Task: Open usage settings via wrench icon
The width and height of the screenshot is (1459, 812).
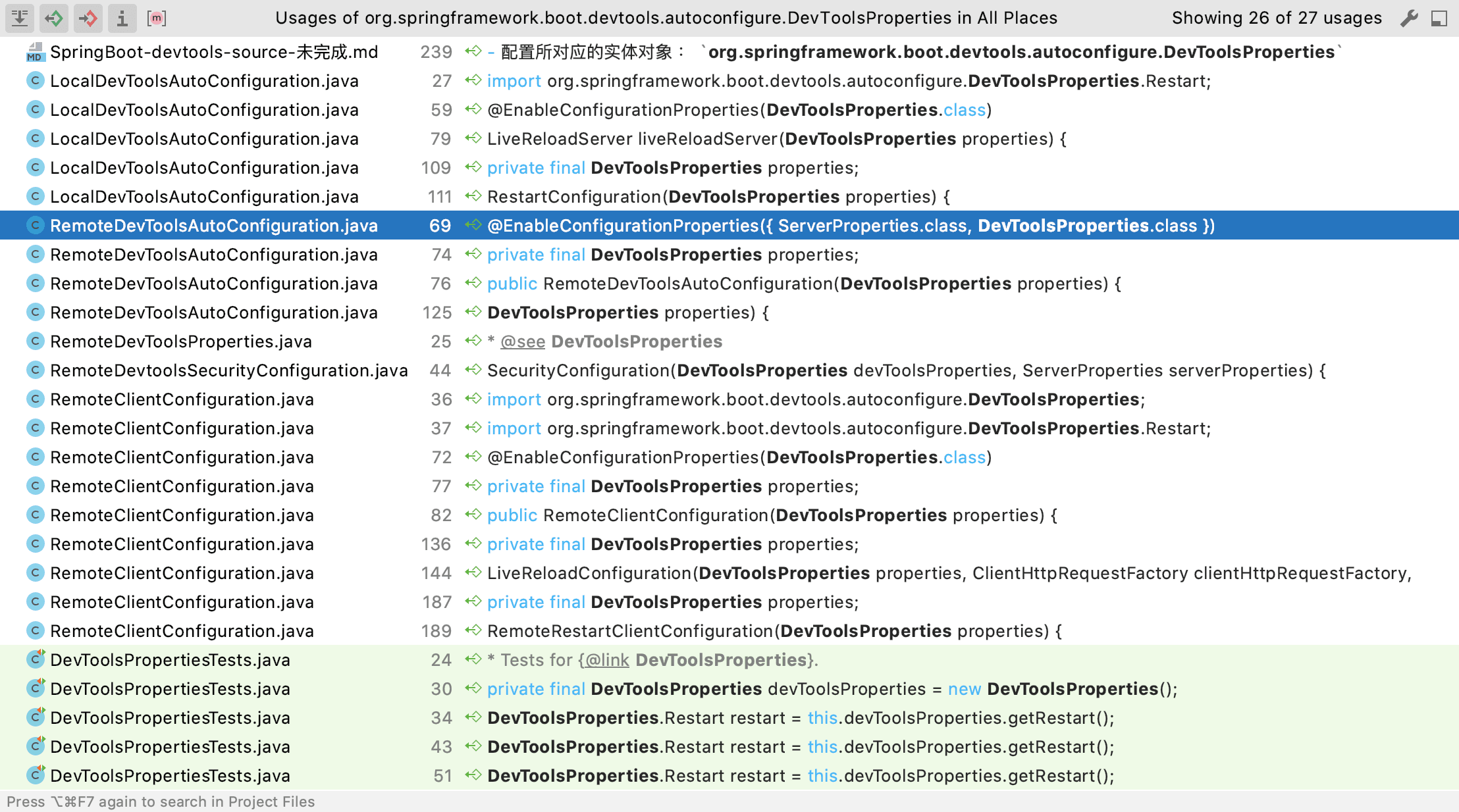Action: coord(1408,18)
